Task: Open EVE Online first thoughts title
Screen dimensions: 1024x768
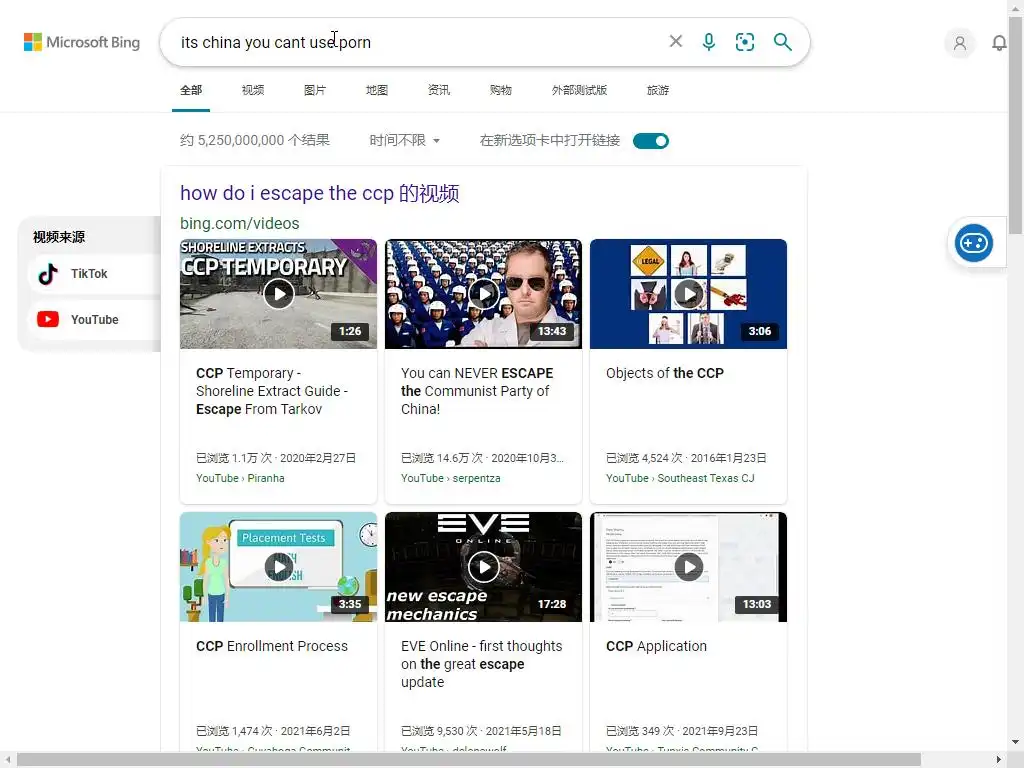Action: (x=481, y=664)
